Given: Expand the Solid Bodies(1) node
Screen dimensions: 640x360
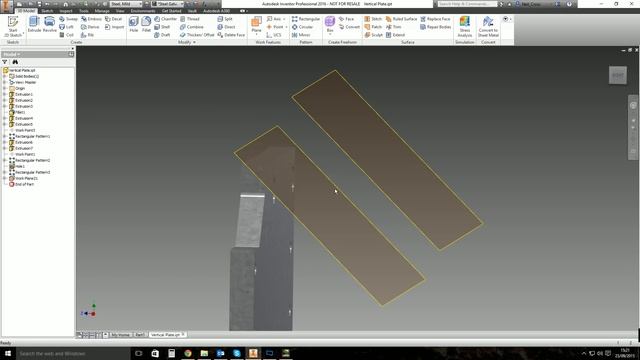Looking at the screenshot, I should click(4, 76).
